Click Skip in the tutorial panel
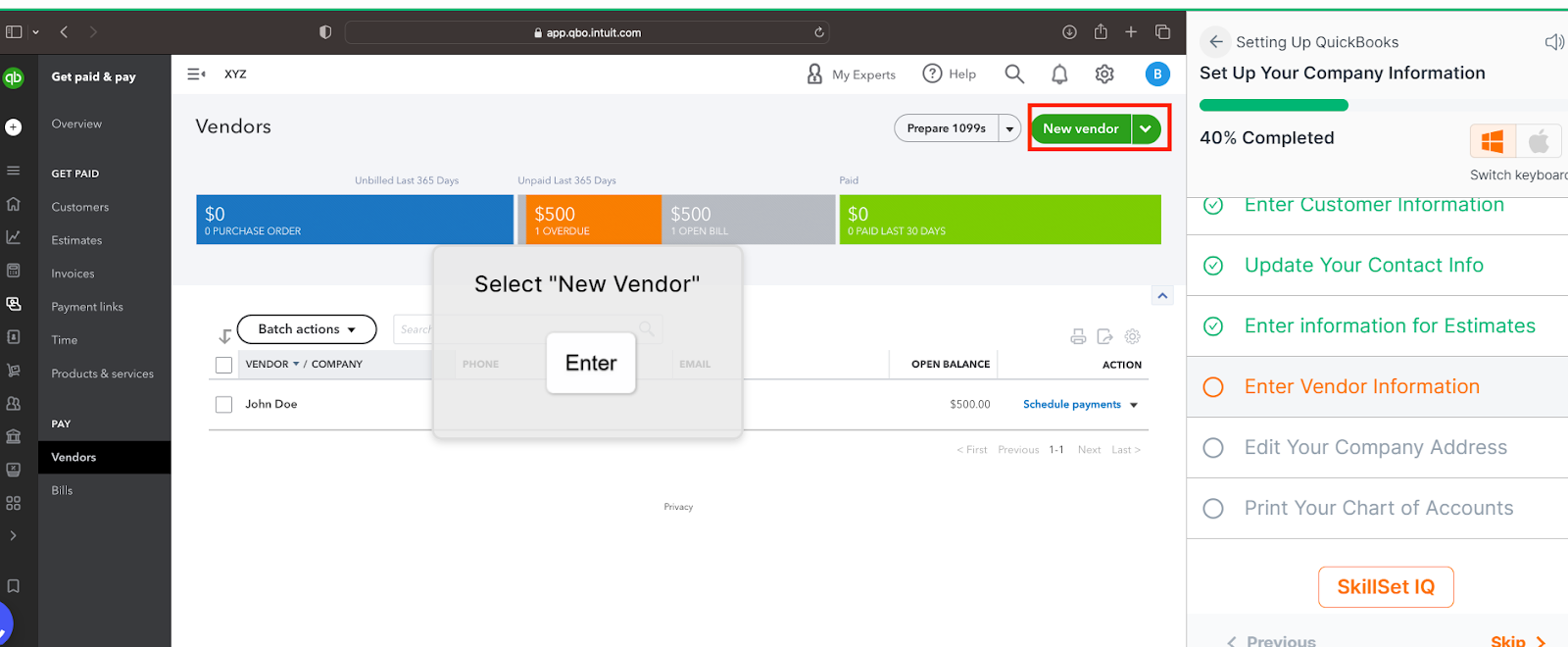 (1517, 640)
